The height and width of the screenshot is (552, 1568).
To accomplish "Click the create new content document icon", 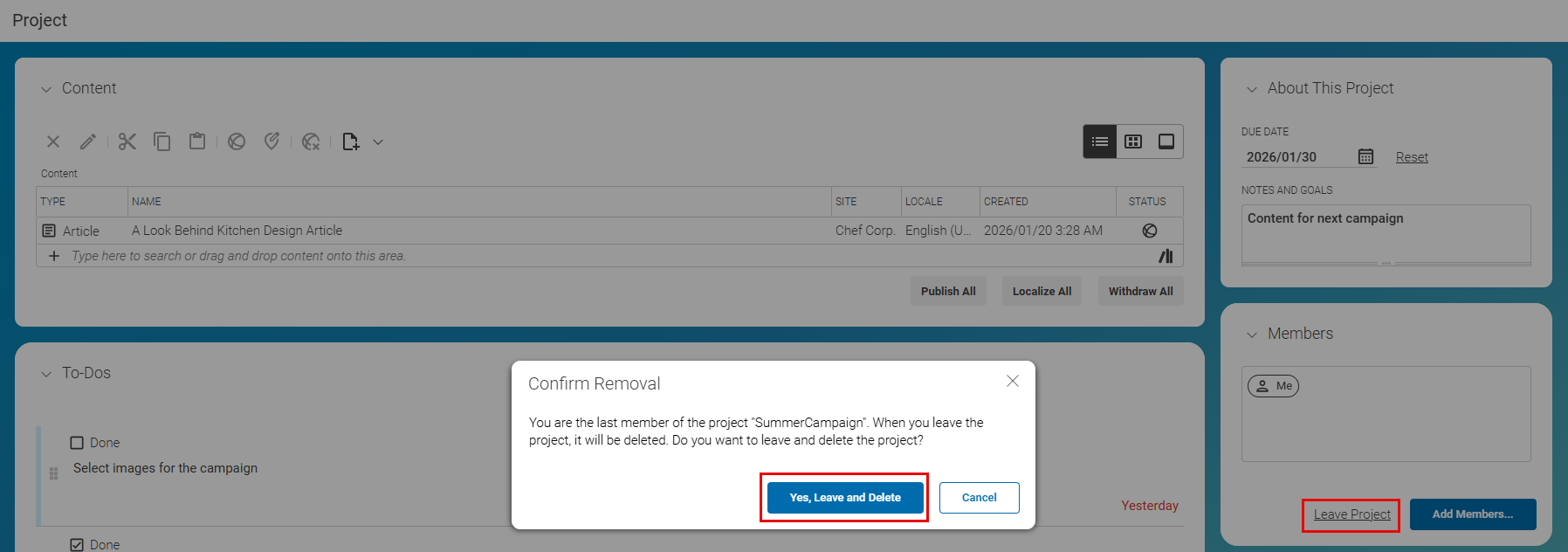I will (x=351, y=141).
